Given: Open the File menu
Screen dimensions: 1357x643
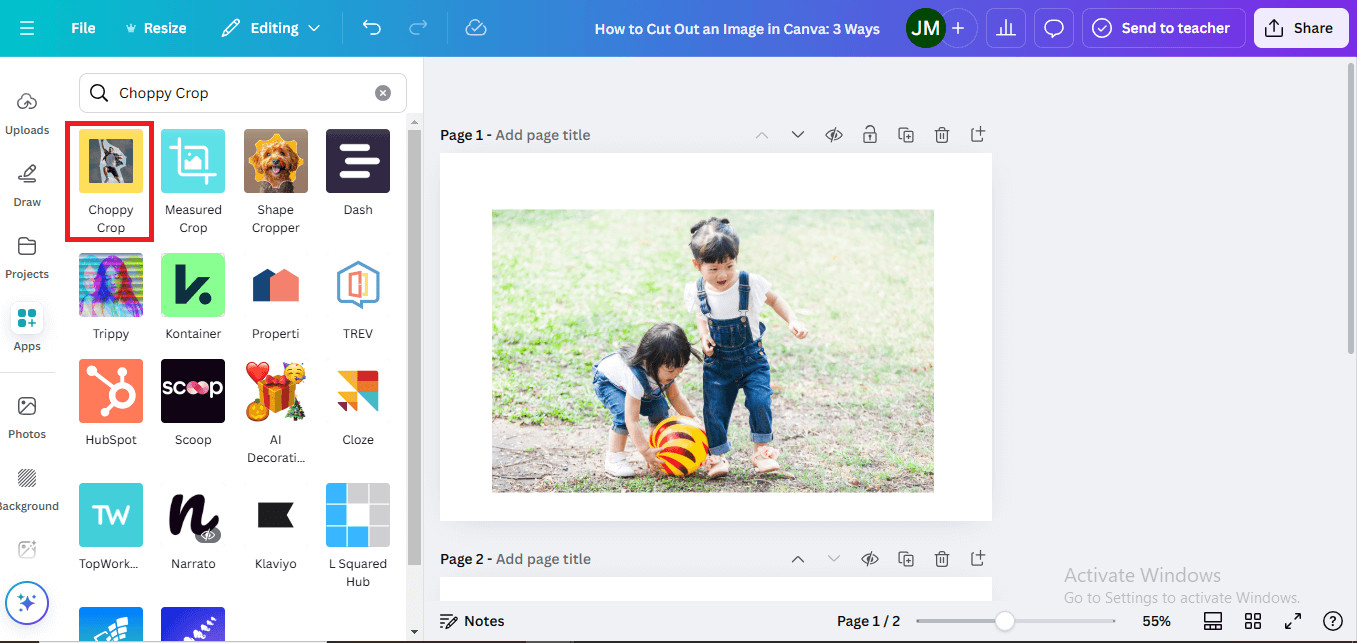Looking at the screenshot, I should pyautogui.click(x=83, y=28).
